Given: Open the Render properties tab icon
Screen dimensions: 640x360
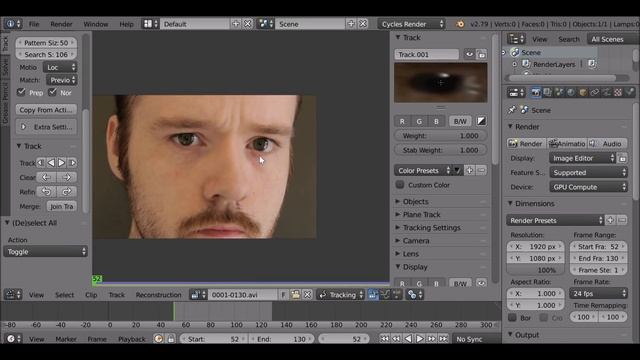Looking at the screenshot, I should tap(536, 93).
